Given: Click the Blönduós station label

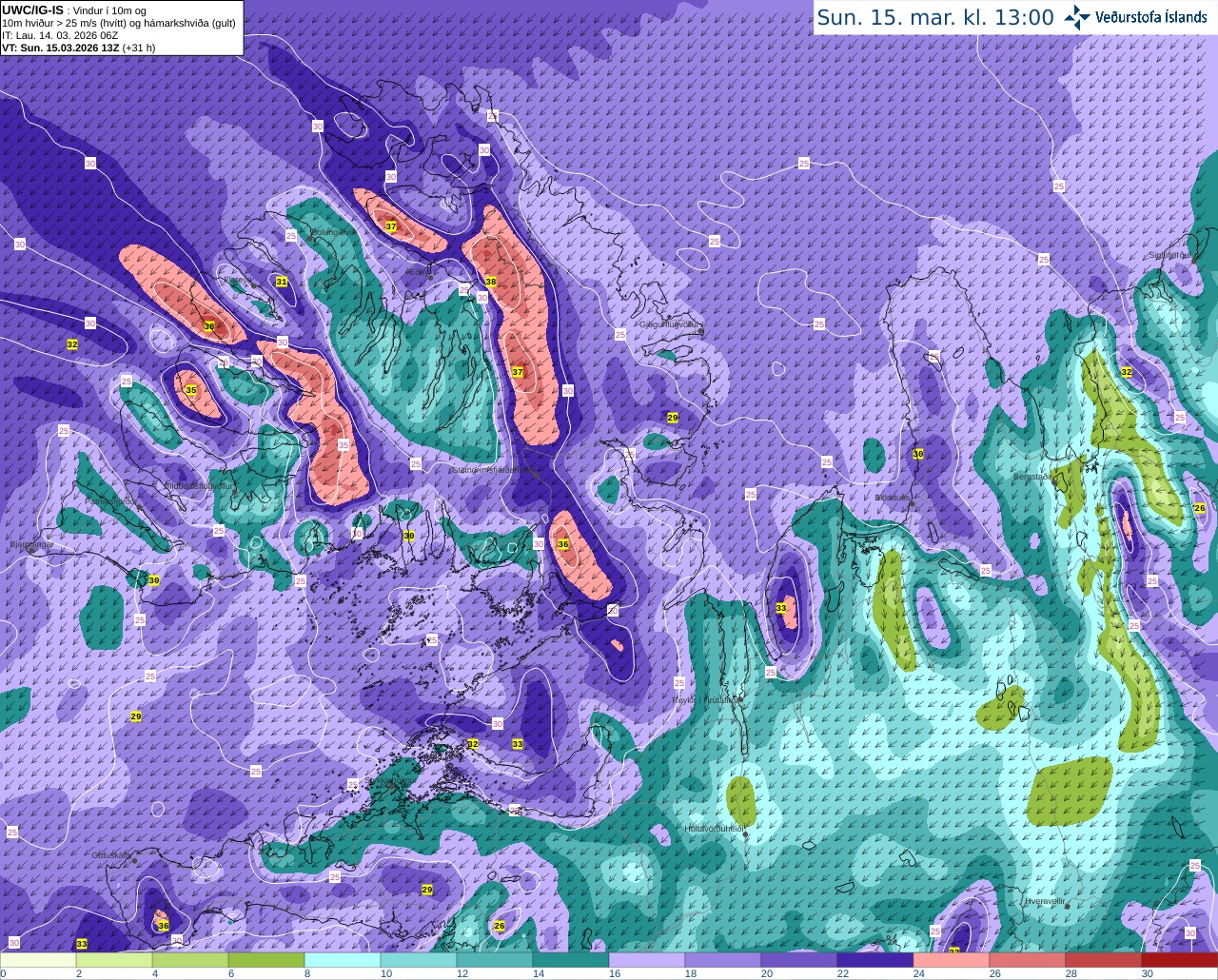Looking at the screenshot, I should tap(894, 497).
